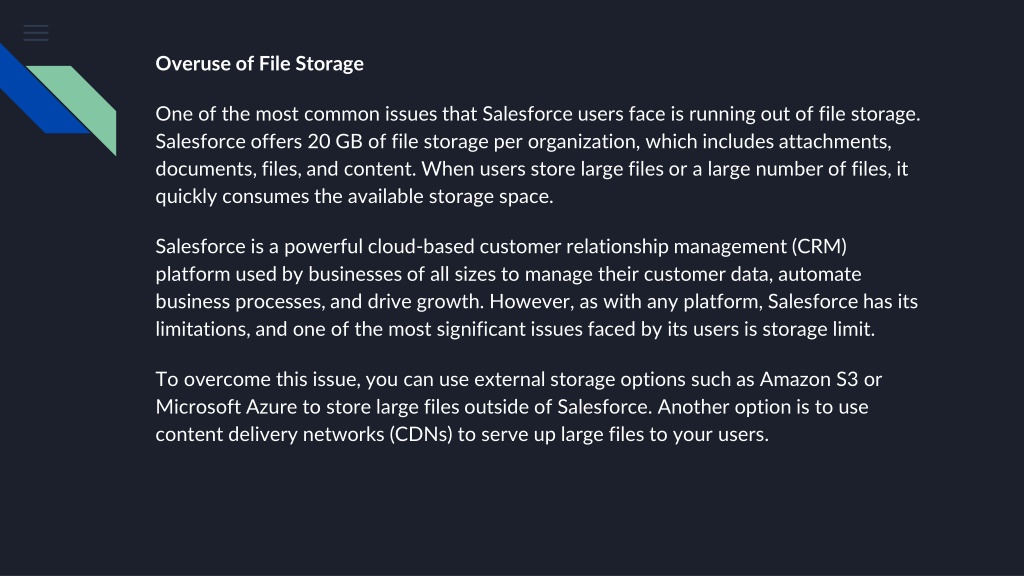The image size is (1024, 576).
Task: Select the 'Overuse of File Storage' heading
Action: point(259,63)
